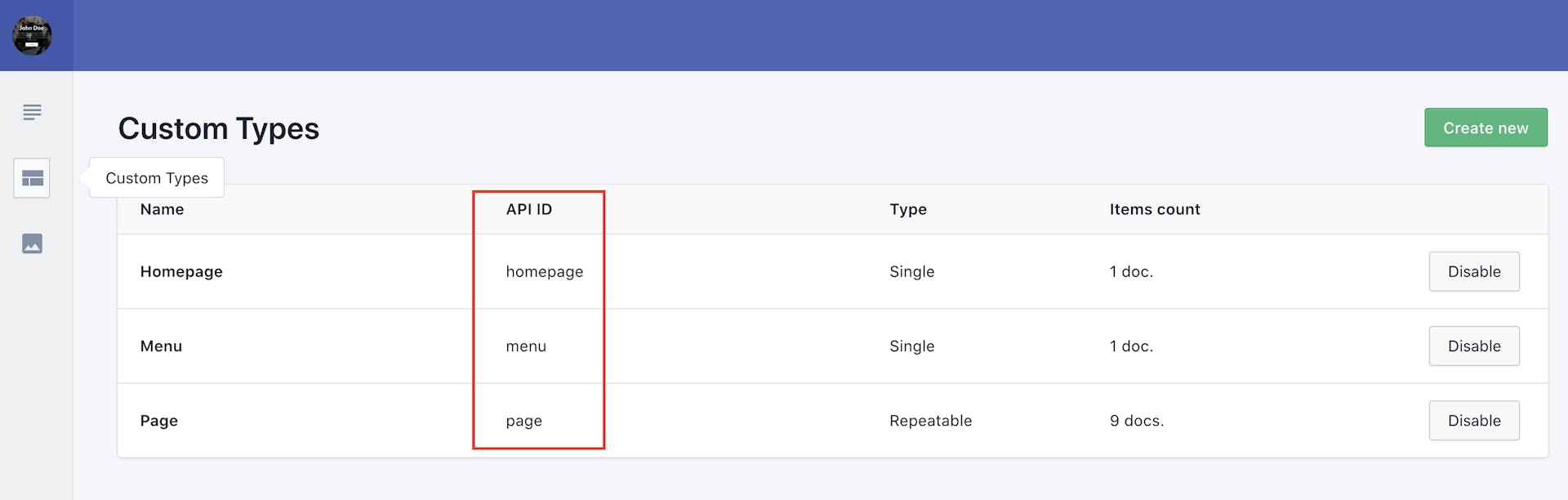Click the Items count column header
Screen dimensions: 1568x500
click(x=1154, y=210)
